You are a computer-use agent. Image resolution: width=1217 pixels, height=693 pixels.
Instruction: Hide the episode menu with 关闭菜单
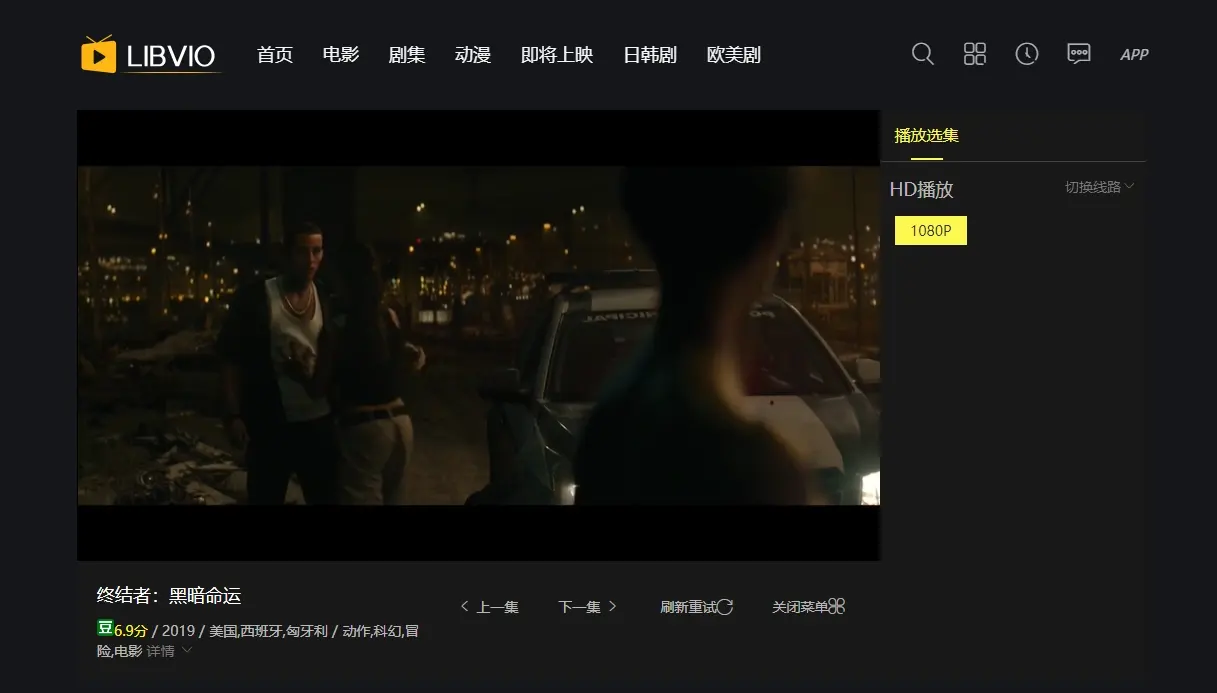pyautogui.click(x=800, y=606)
